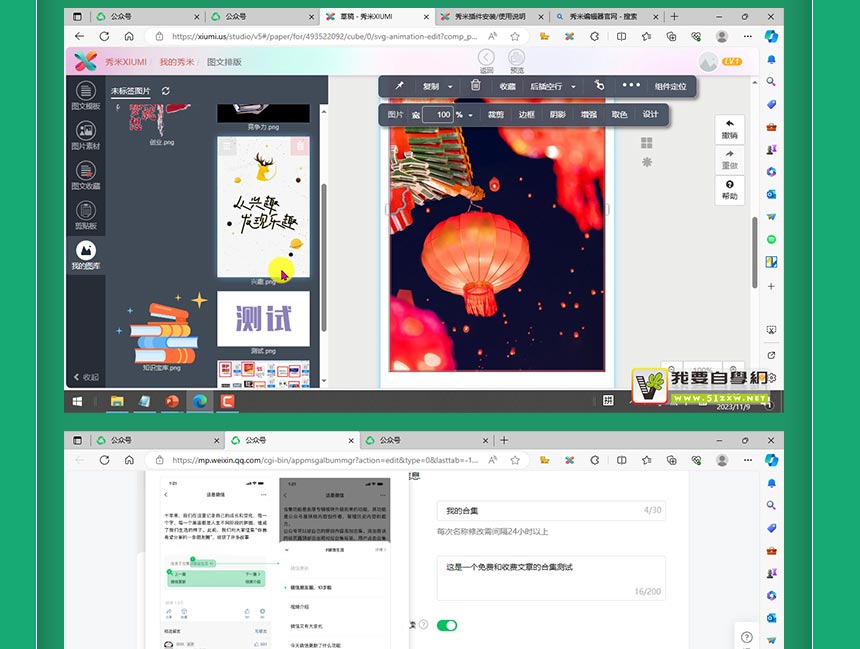Open PowerPoint from the taskbar
The image size is (860, 649).
coord(172,401)
